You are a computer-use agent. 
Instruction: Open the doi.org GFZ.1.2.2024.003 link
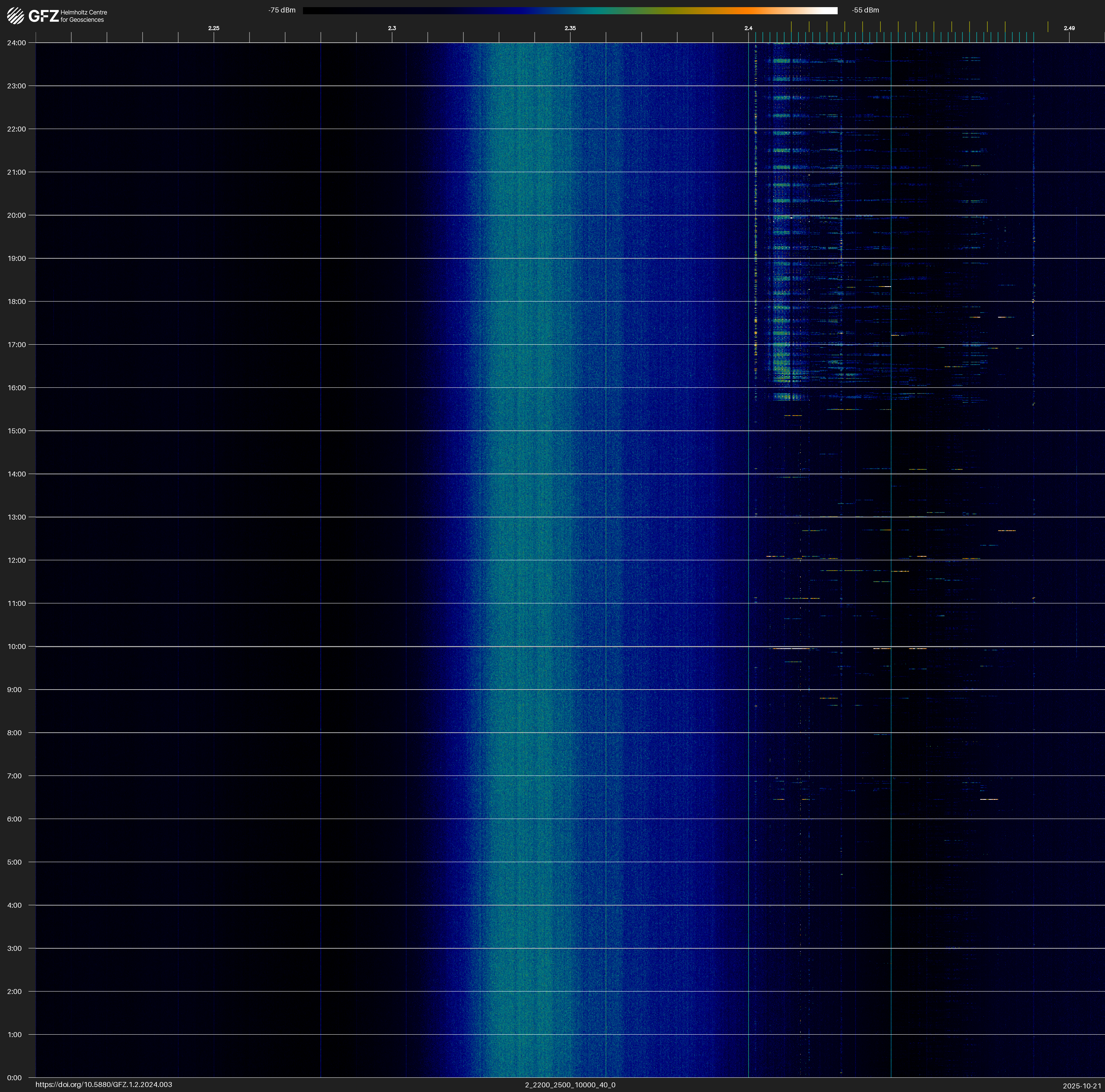[103, 1085]
